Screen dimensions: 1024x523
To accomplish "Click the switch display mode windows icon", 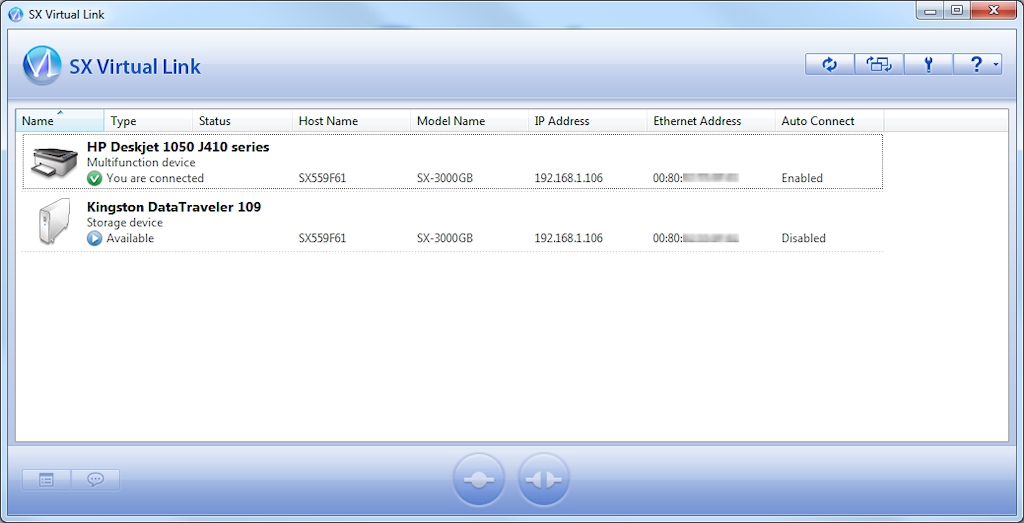I will click(878, 65).
